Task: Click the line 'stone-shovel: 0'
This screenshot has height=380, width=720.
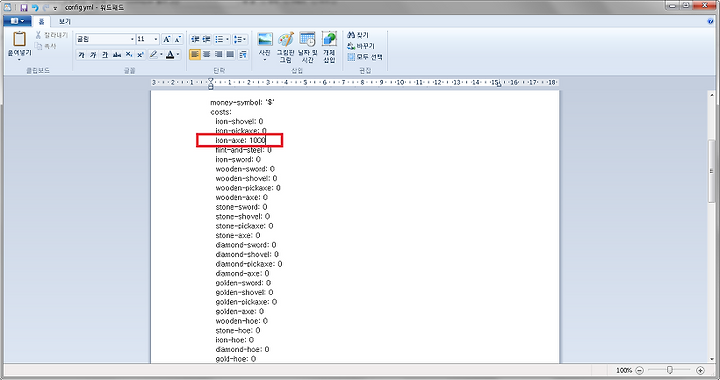Action: [x=242, y=216]
